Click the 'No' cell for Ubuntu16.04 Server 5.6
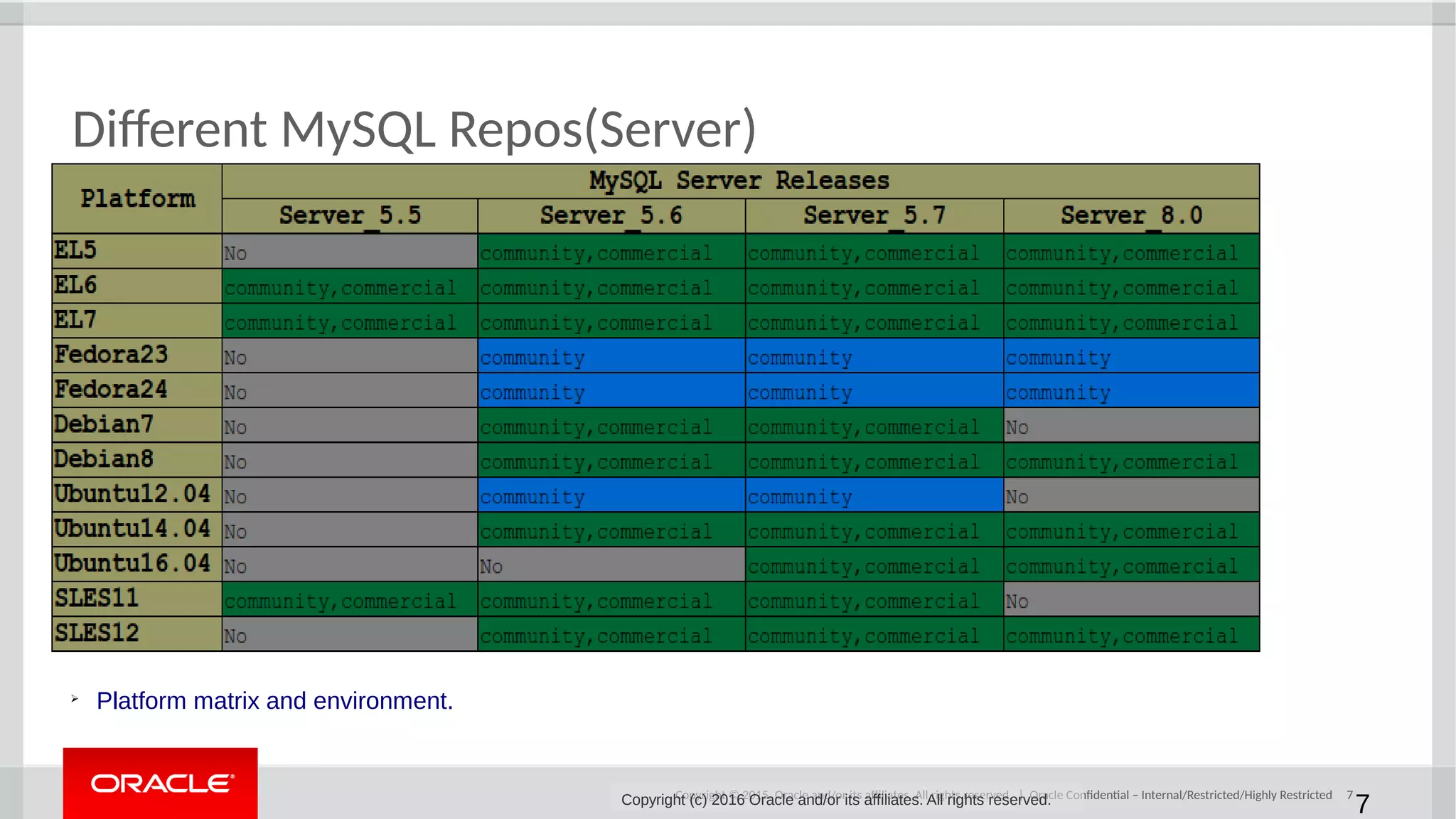Image resolution: width=1456 pixels, height=819 pixels. tap(611, 564)
